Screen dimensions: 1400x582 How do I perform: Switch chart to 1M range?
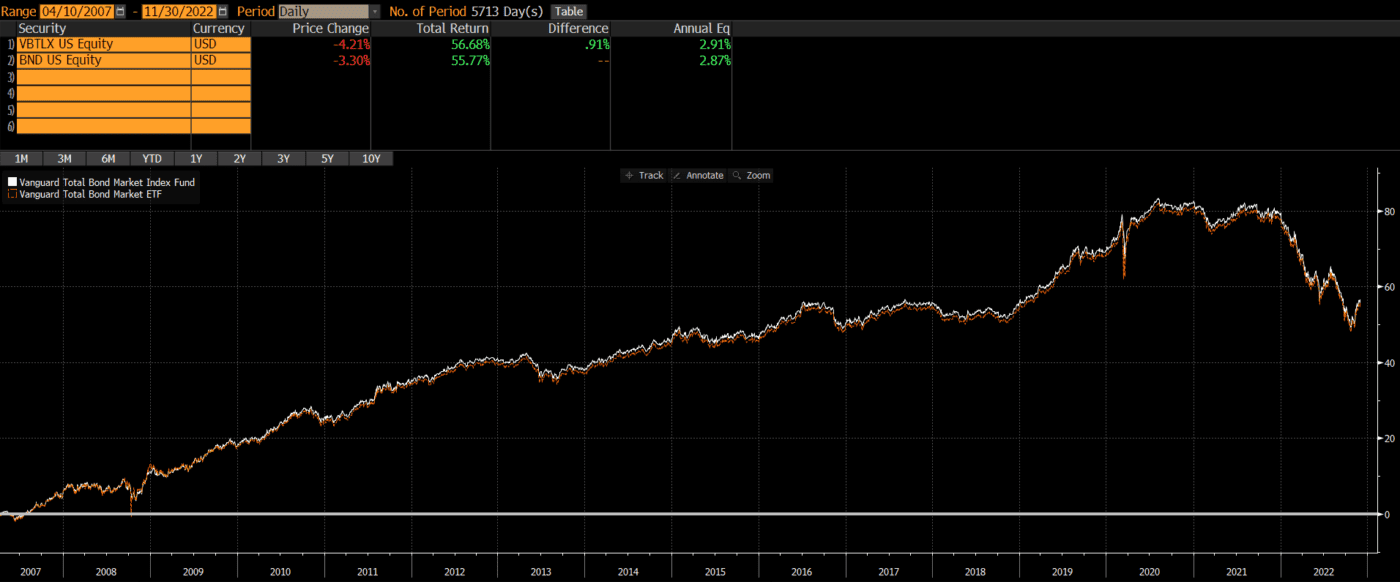tap(21, 159)
